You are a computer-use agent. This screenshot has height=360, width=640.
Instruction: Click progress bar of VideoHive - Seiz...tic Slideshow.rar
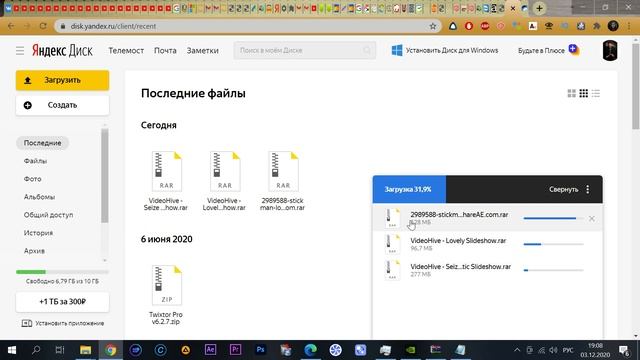pos(553,270)
